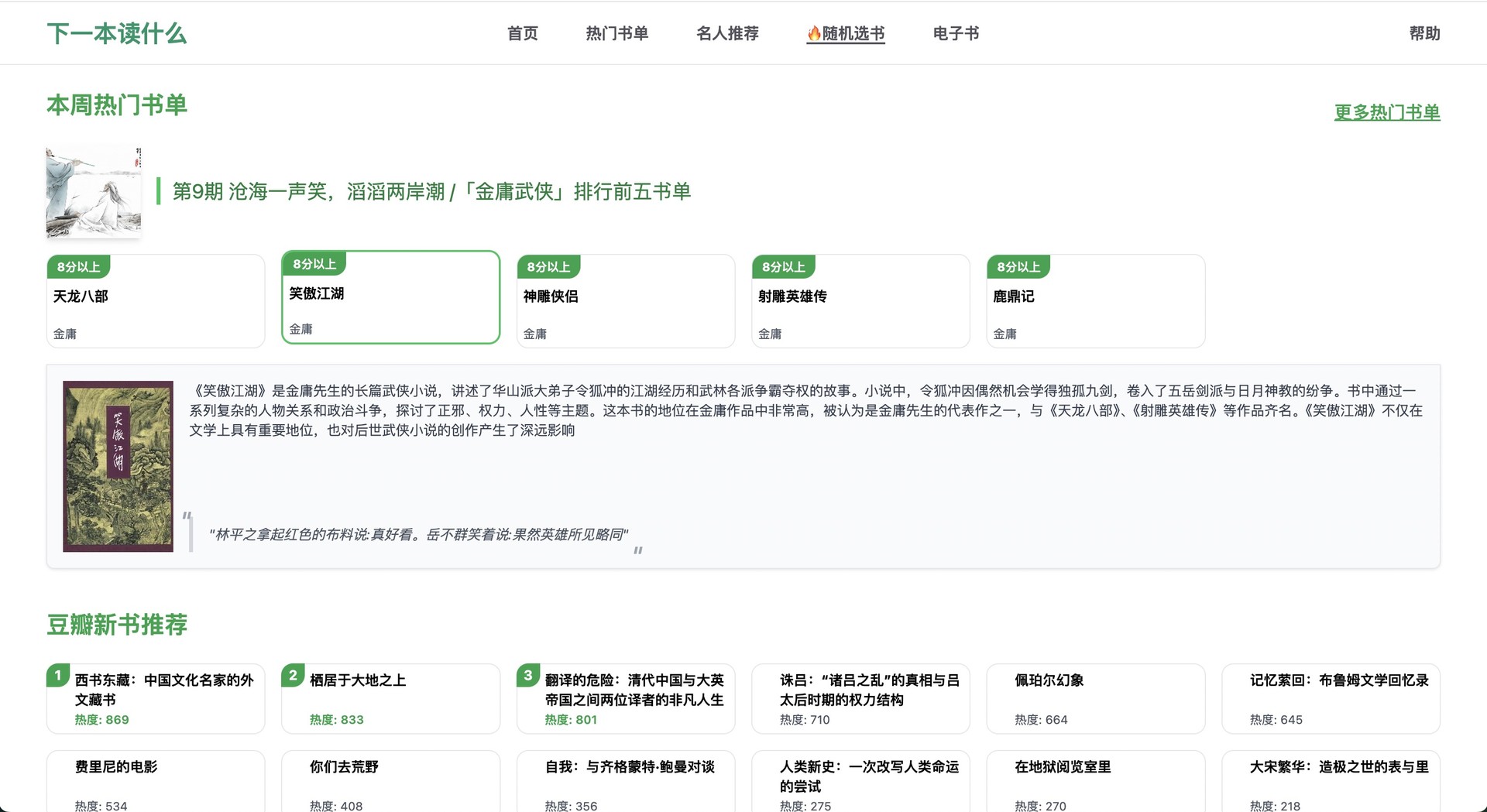The width and height of the screenshot is (1487, 812).
Task: Open 名人推荐 in the navigation bar
Action: [x=727, y=33]
